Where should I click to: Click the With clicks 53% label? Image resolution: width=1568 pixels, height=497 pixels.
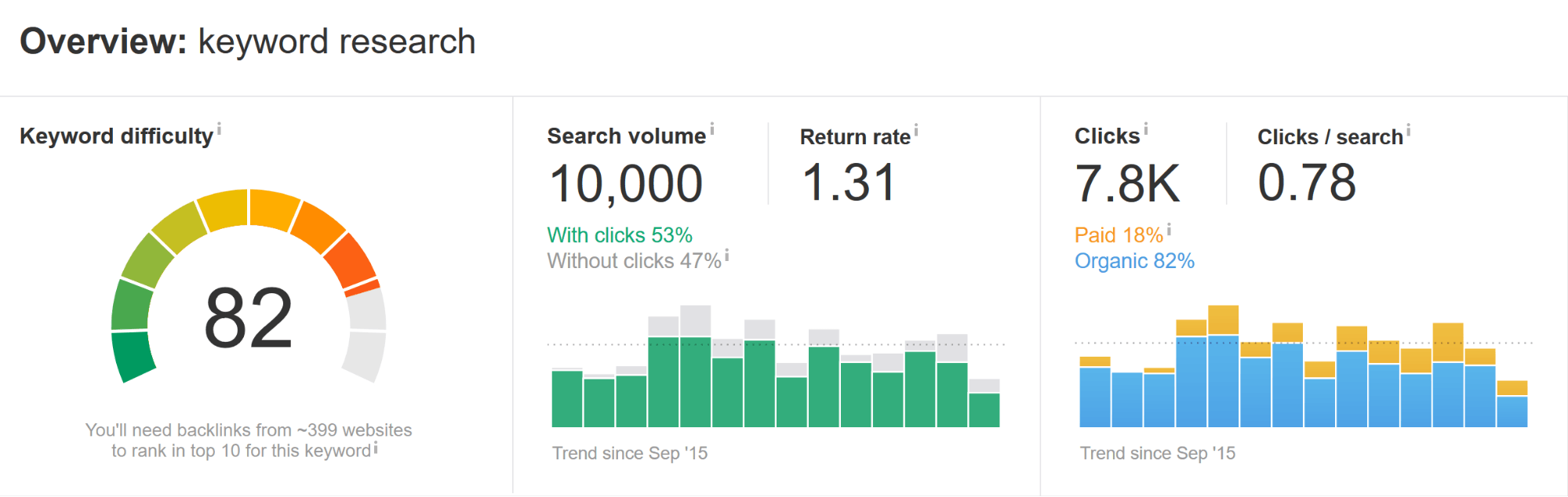pos(620,235)
